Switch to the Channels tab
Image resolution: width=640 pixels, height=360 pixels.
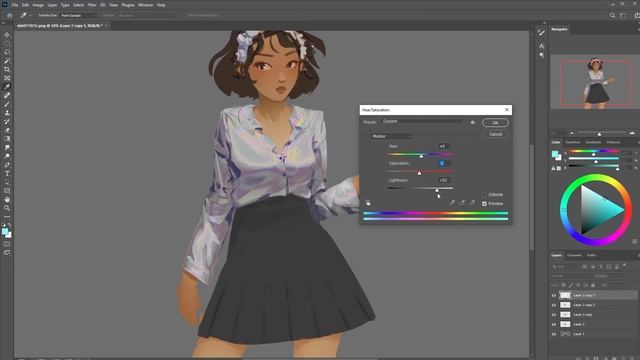point(574,256)
